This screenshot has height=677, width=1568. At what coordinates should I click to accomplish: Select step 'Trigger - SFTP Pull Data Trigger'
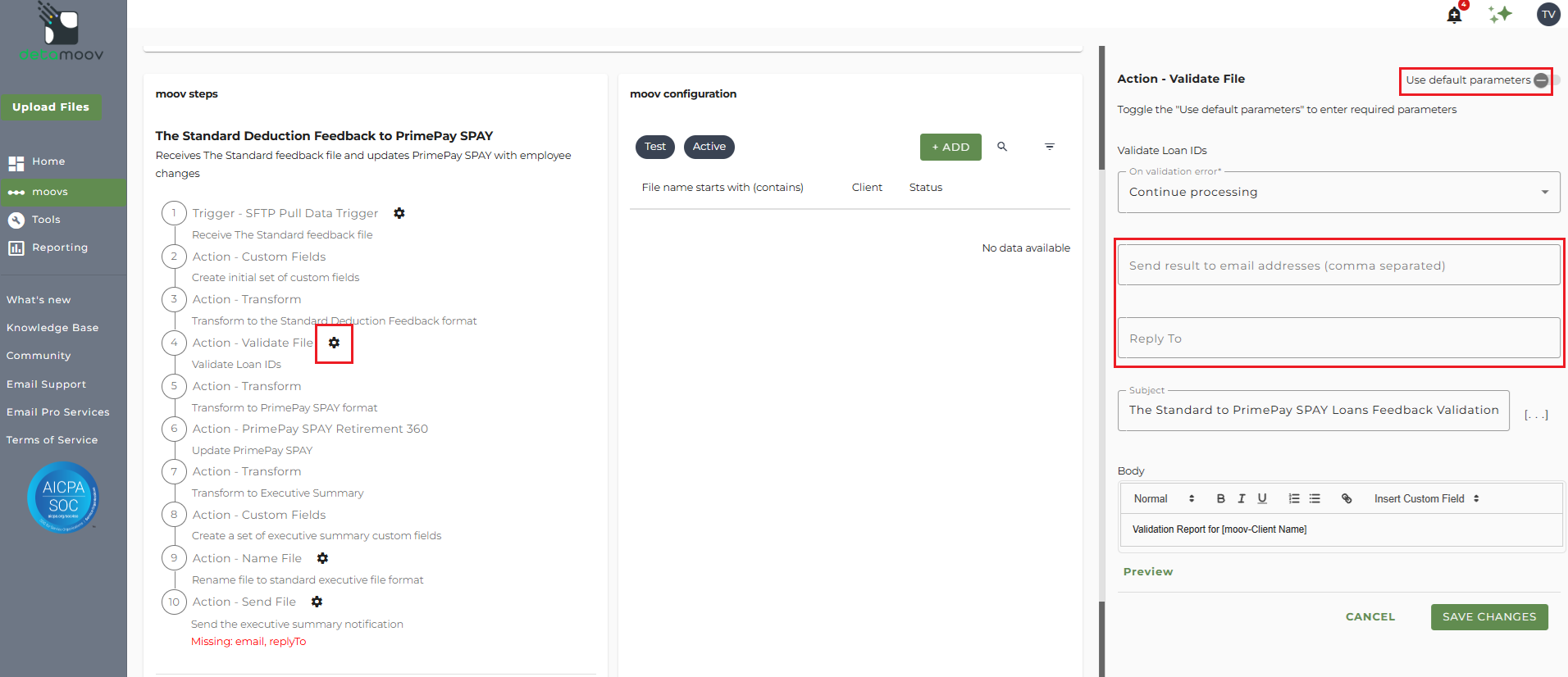point(285,213)
